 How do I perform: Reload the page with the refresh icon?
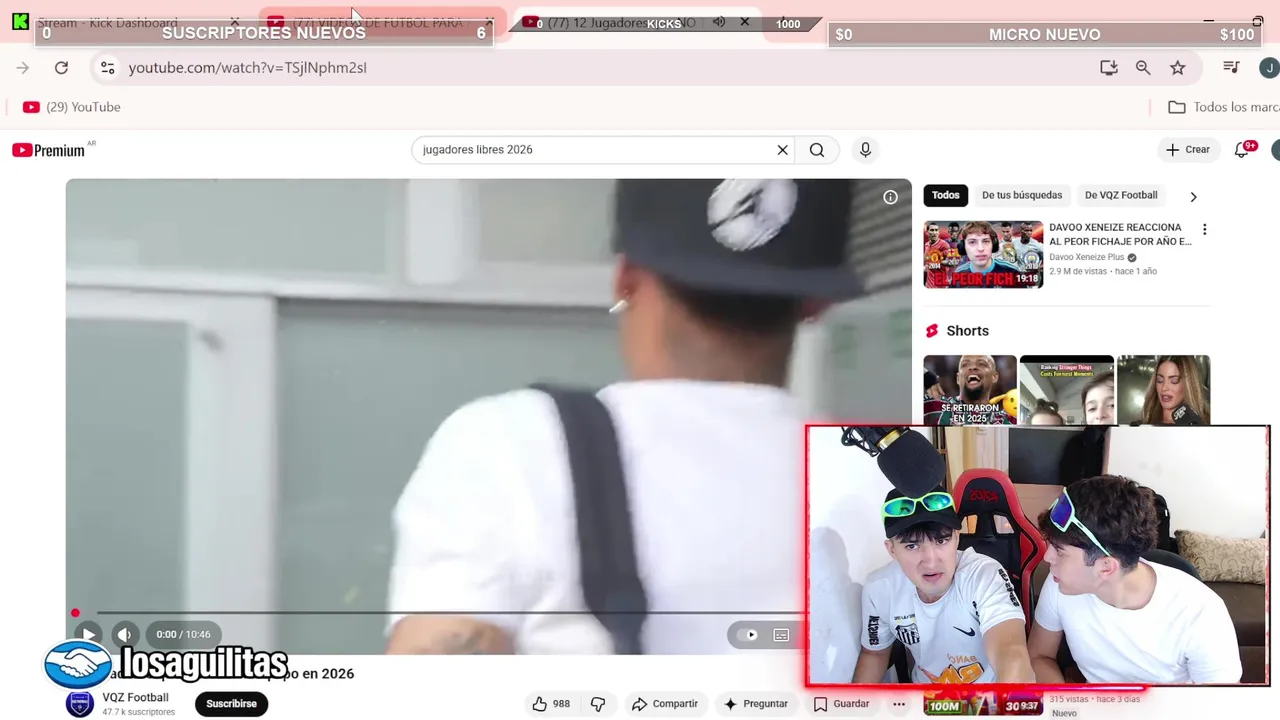[x=61, y=67]
